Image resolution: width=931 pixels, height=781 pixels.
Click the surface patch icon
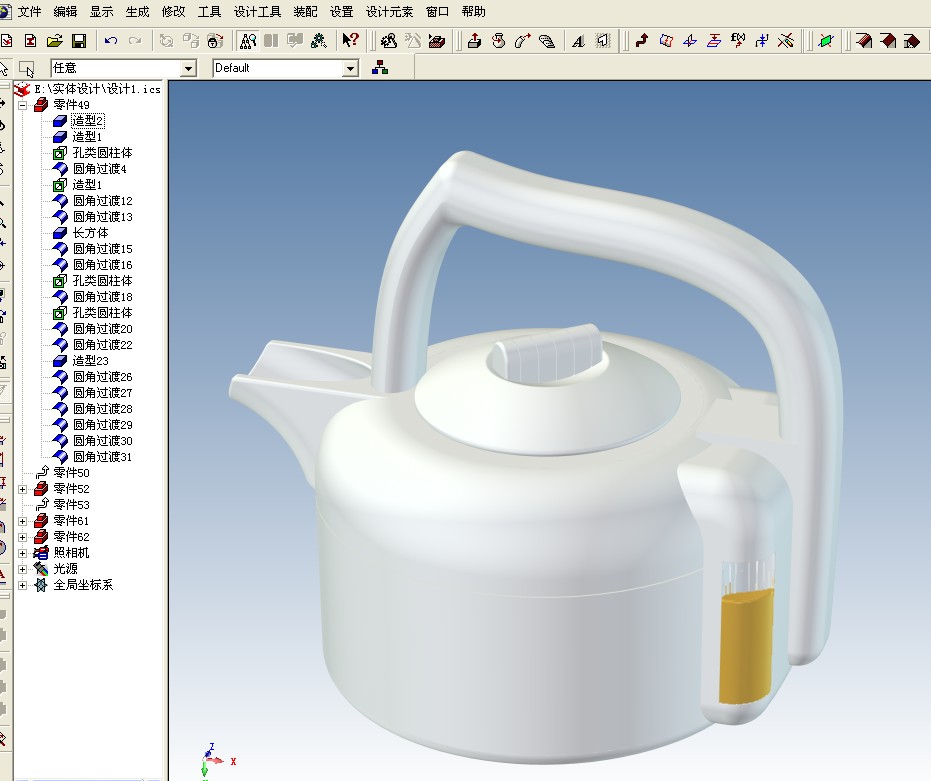click(666, 41)
